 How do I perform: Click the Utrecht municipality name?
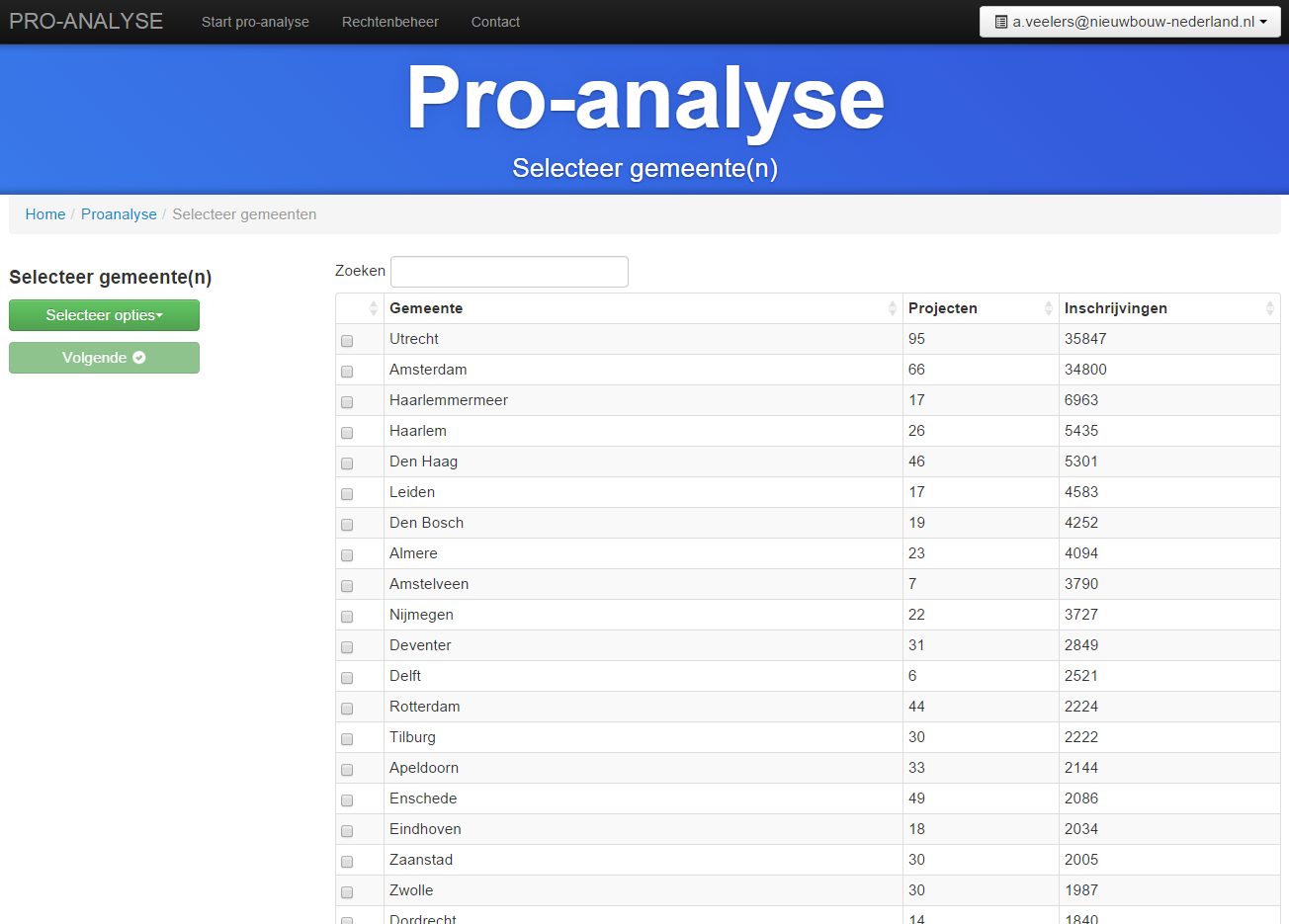tap(413, 339)
